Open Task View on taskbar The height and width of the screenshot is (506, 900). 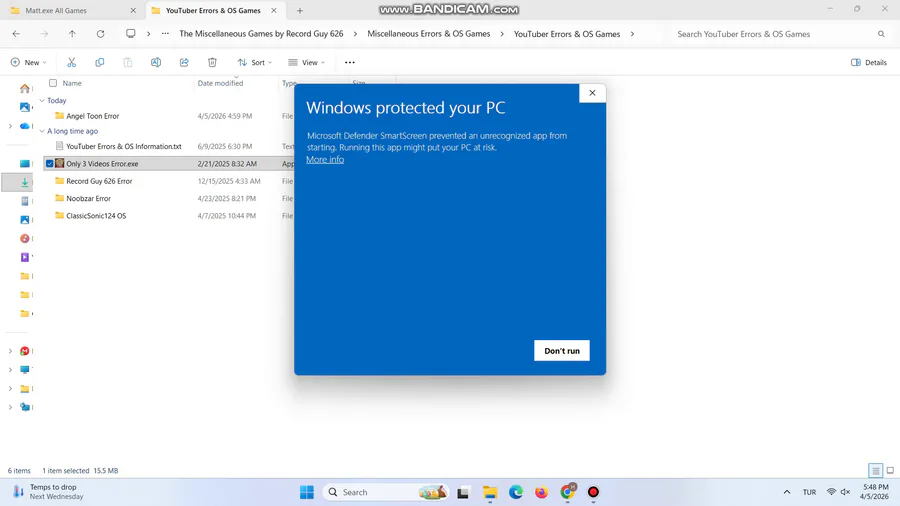coord(463,492)
